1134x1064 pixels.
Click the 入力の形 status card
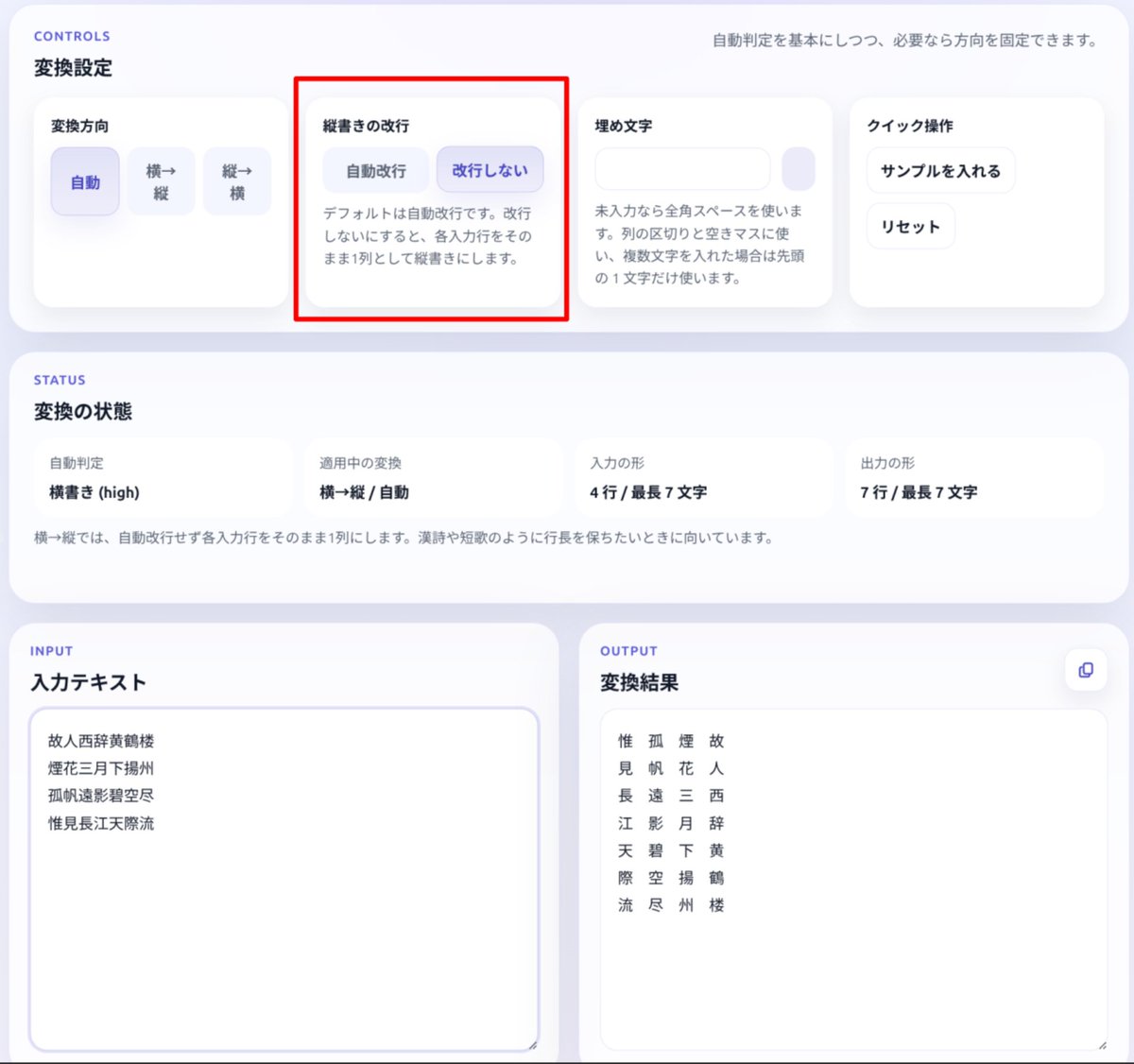704,476
